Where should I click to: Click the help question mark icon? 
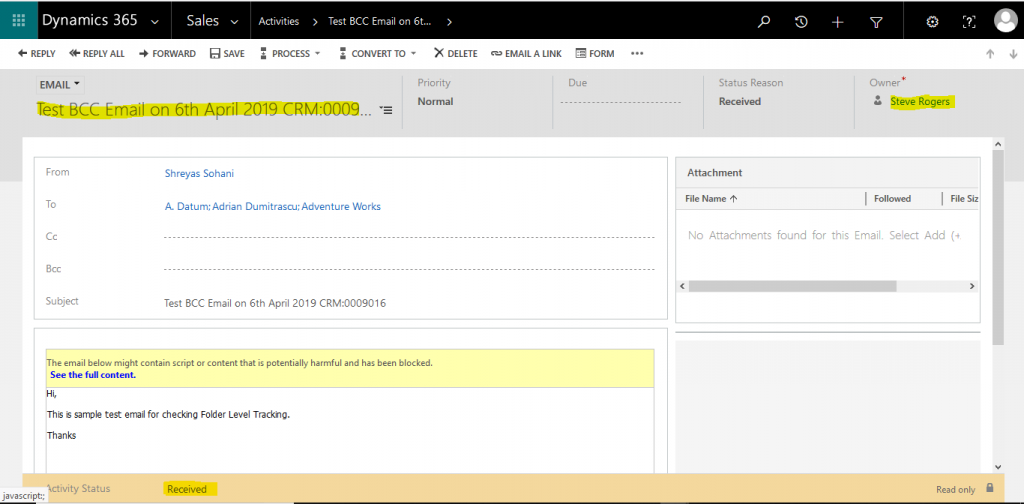[x=969, y=22]
